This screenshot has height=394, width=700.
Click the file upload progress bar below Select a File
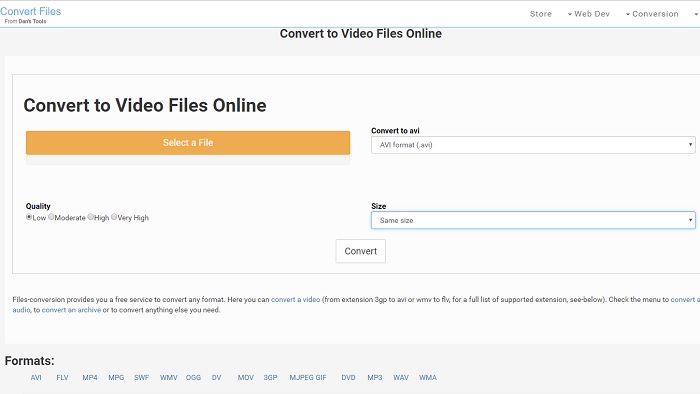[188, 160]
